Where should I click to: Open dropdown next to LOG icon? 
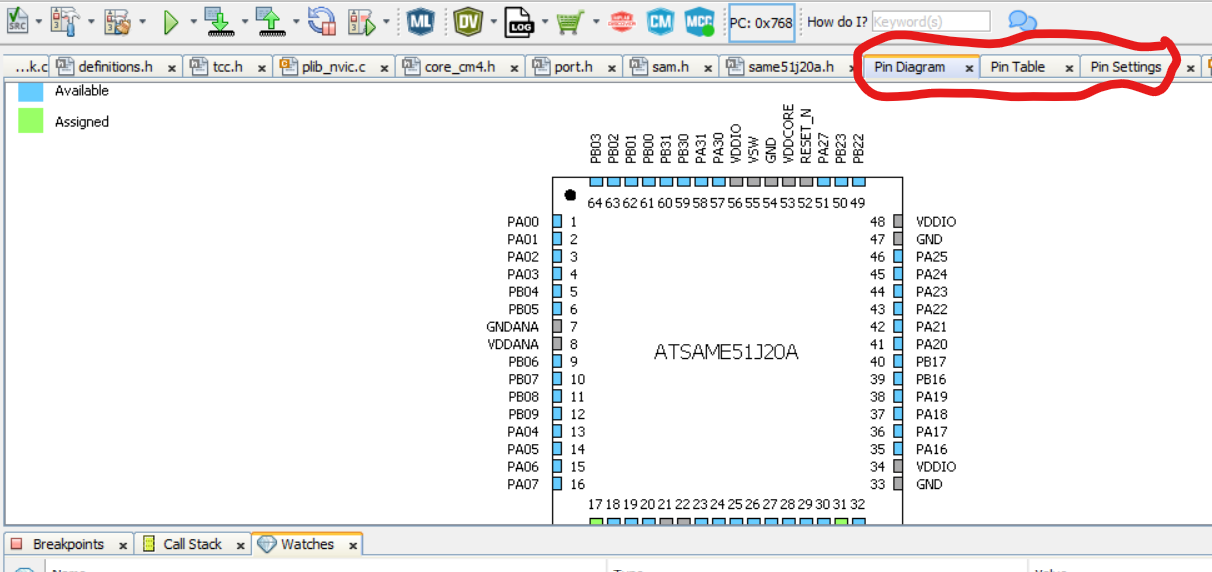pyautogui.click(x=544, y=21)
